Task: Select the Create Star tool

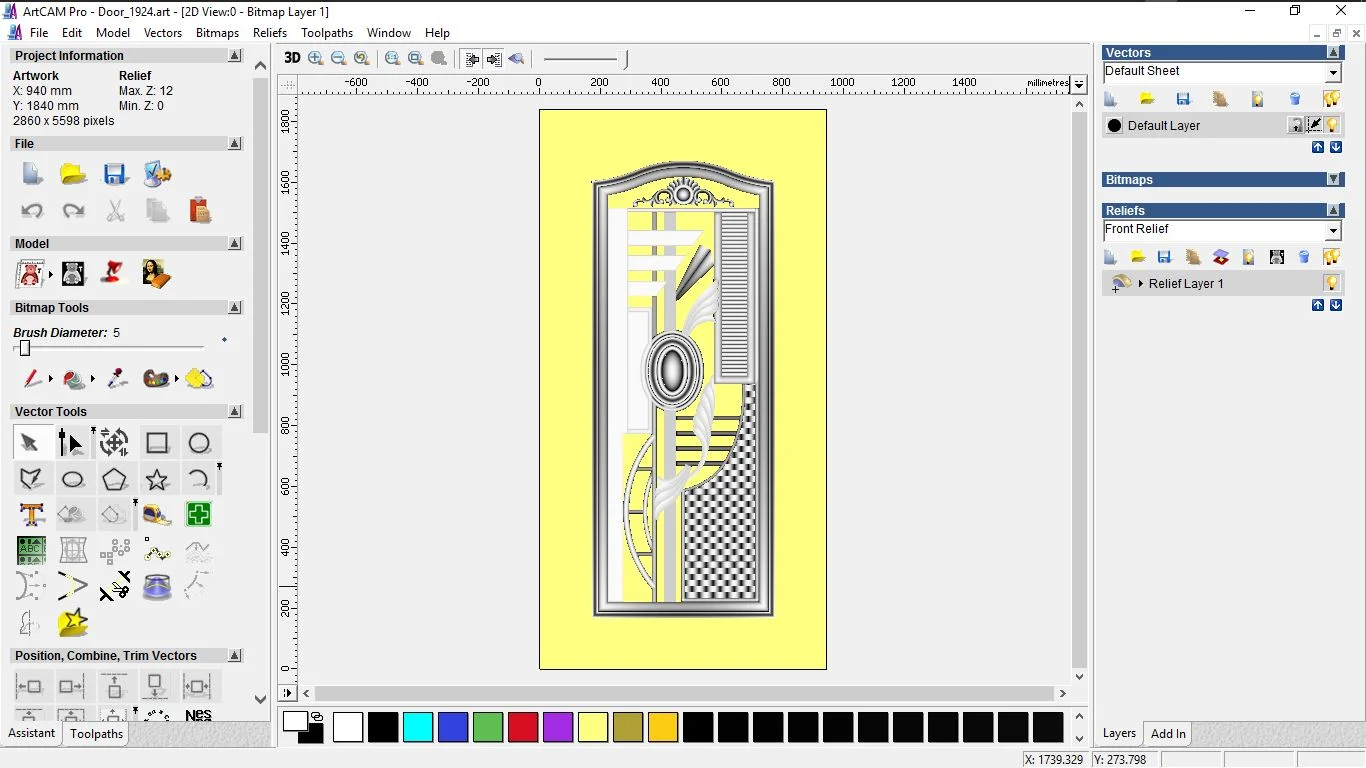Action: pos(157,479)
